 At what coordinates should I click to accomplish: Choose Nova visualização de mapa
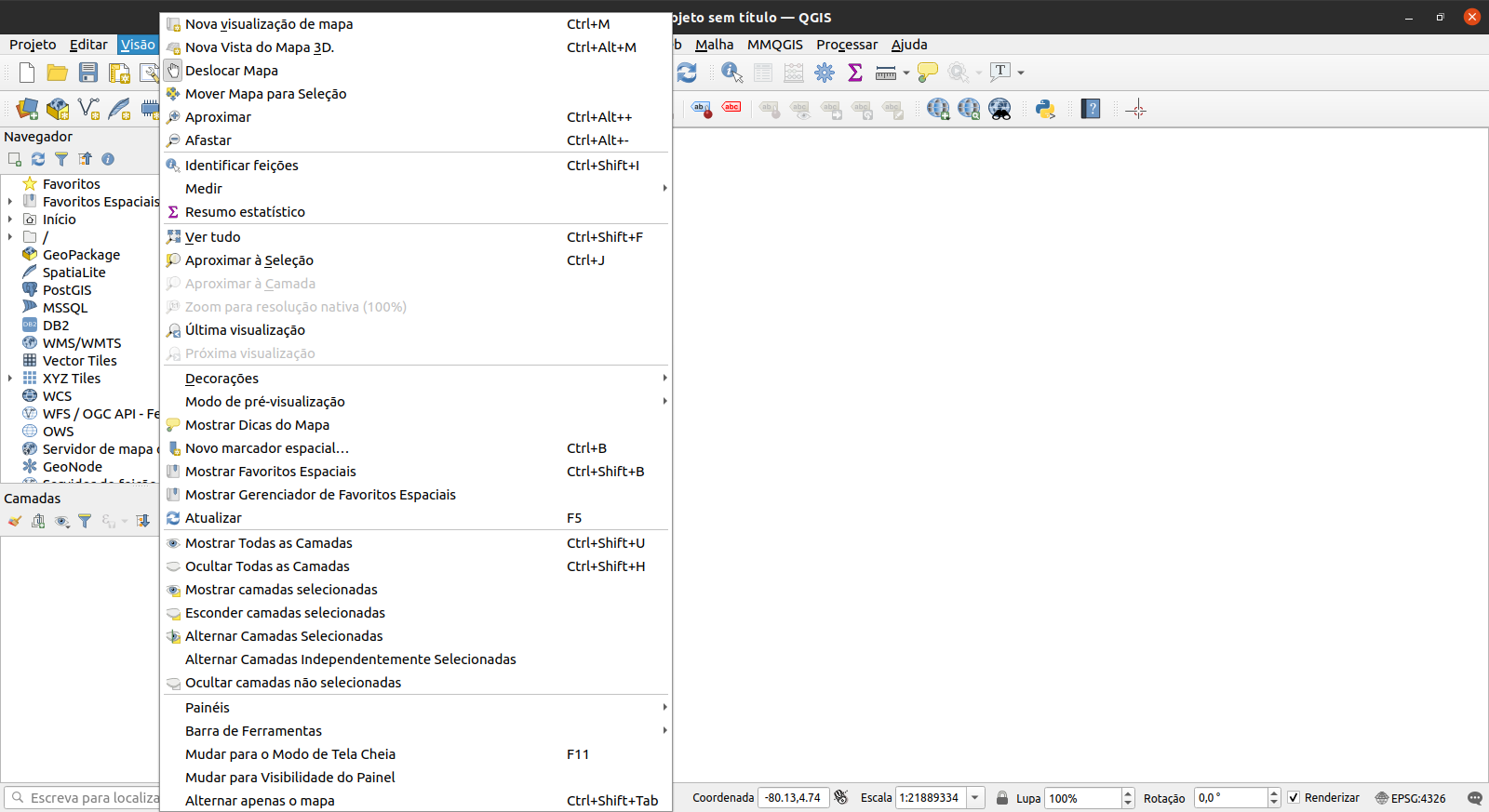click(416, 24)
